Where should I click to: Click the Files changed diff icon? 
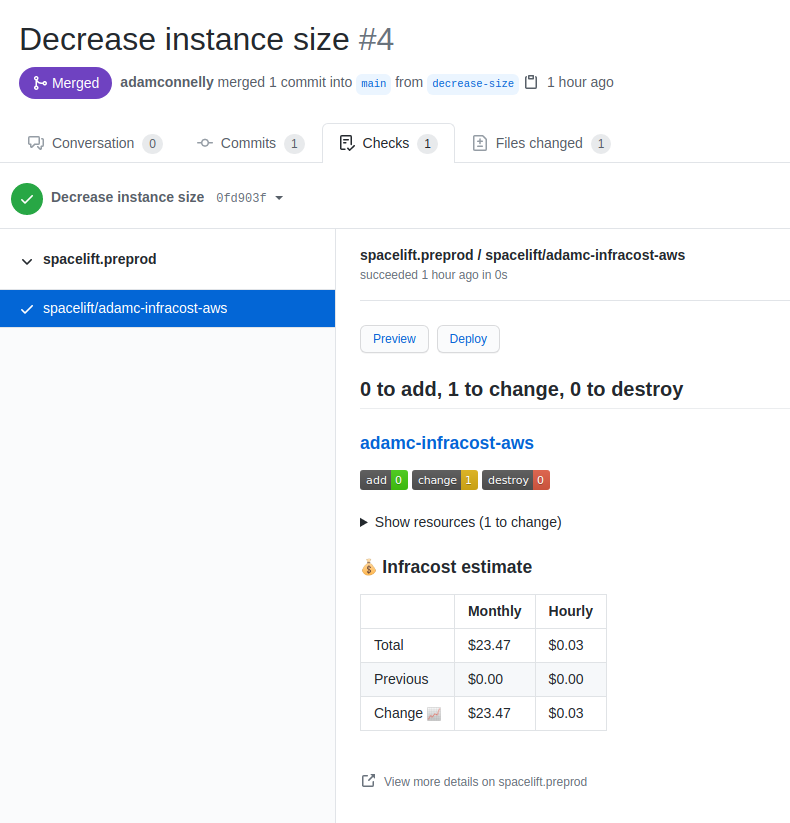pyautogui.click(x=480, y=143)
